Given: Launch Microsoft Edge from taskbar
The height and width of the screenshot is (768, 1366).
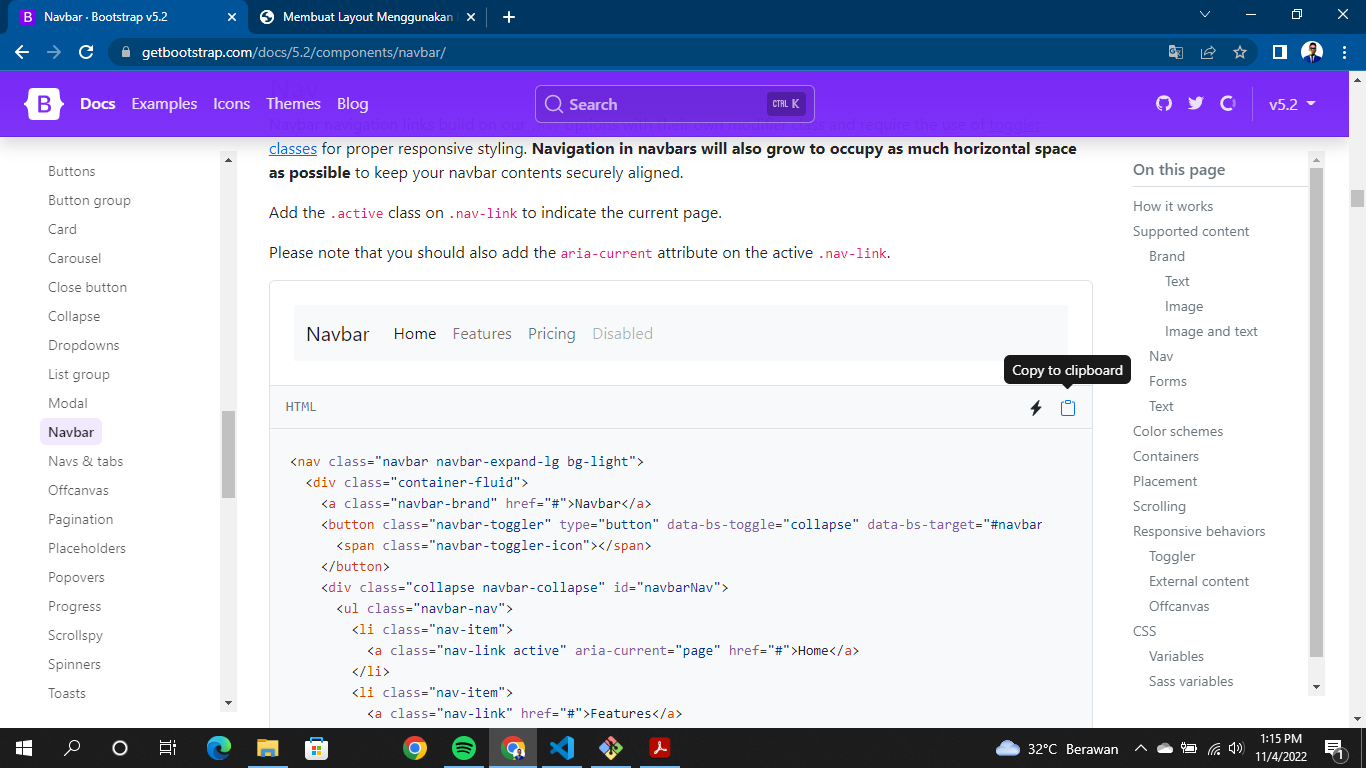Looking at the screenshot, I should point(218,748).
